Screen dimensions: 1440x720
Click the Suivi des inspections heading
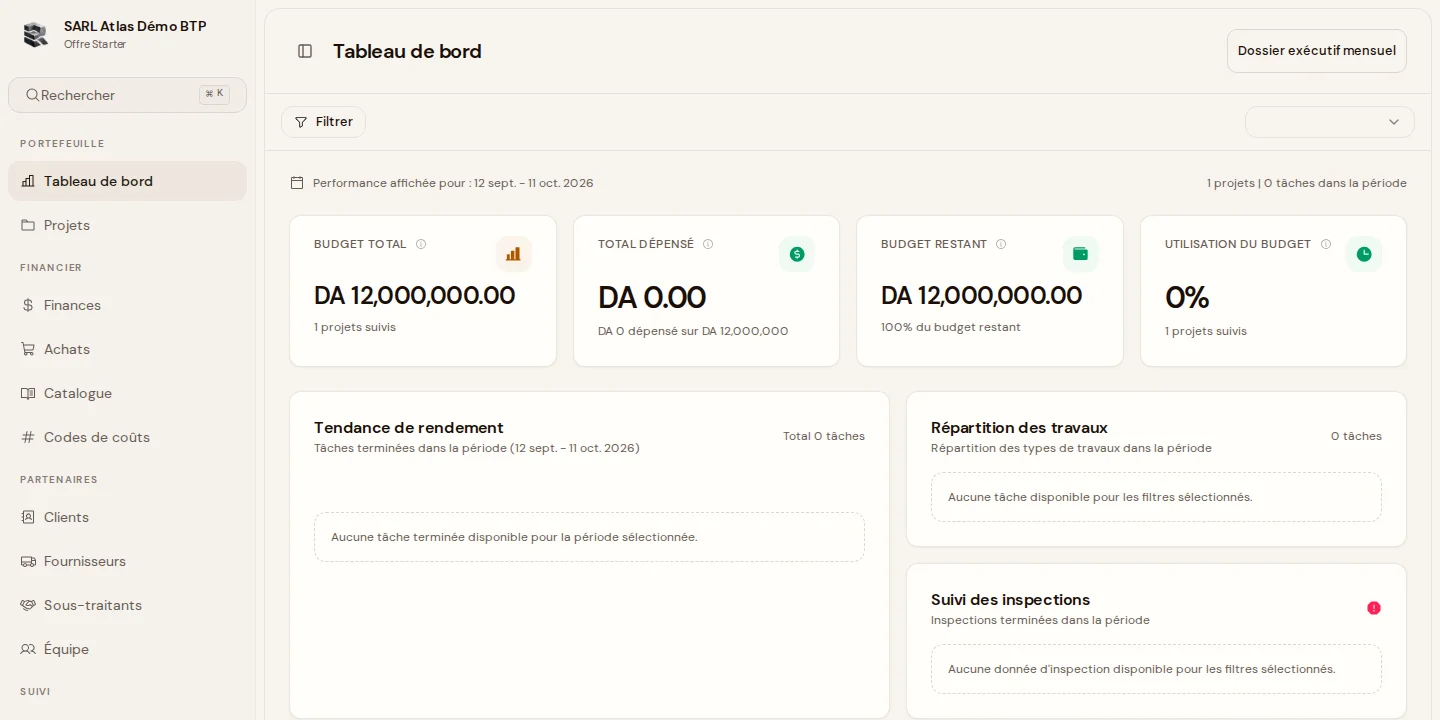click(x=1010, y=600)
